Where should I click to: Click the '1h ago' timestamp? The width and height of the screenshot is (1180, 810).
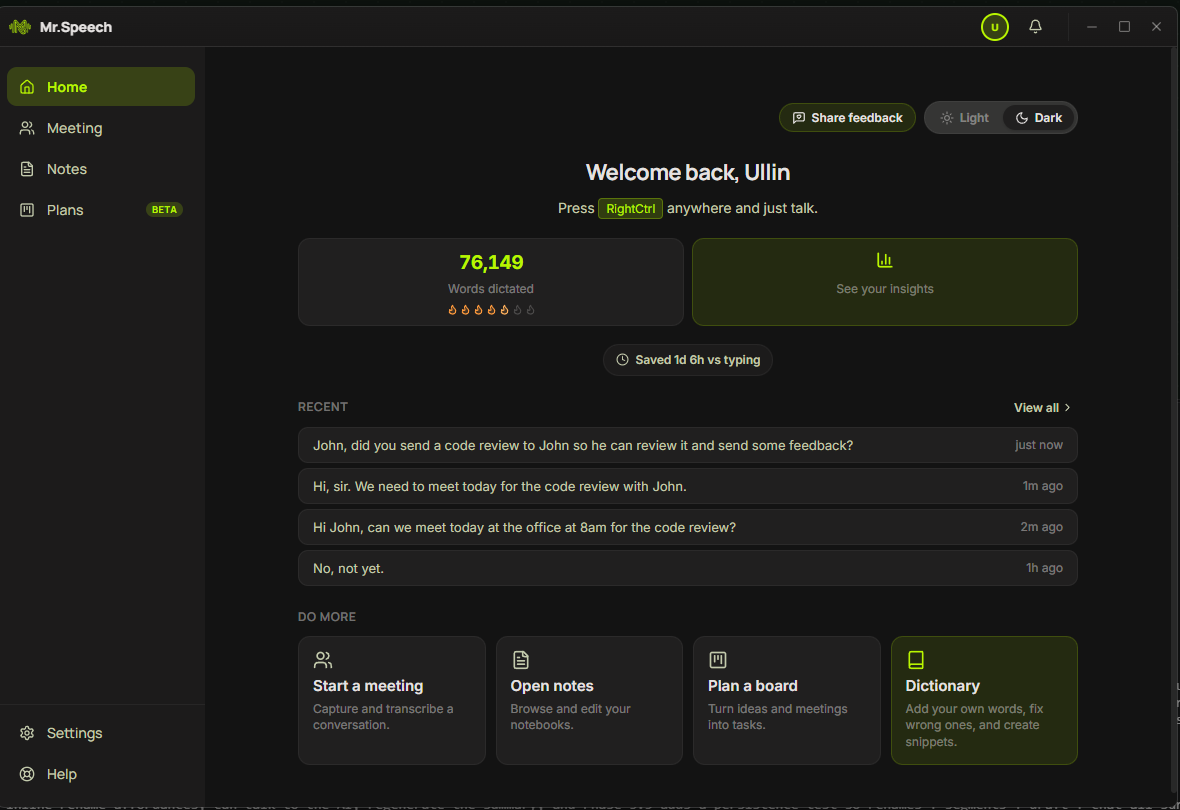[x=1045, y=568]
